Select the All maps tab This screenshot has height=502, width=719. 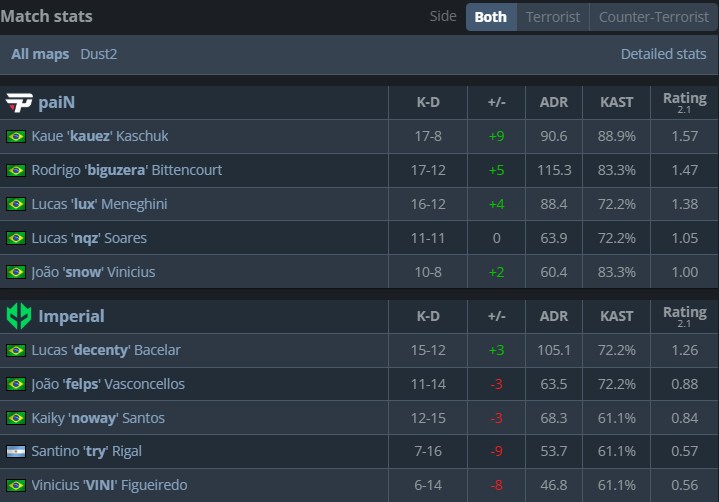(40, 54)
